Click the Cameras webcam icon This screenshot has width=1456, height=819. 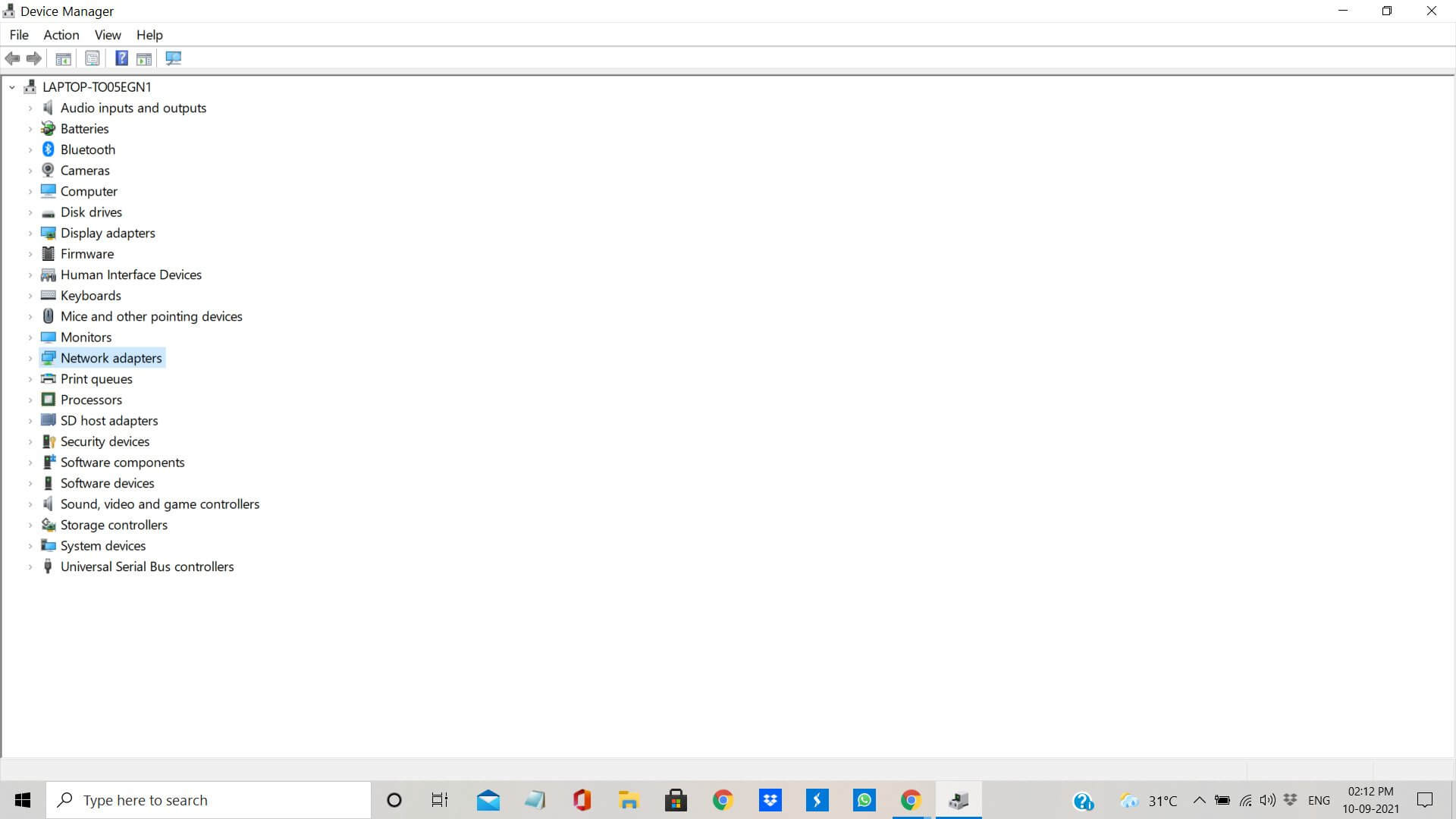coord(49,170)
